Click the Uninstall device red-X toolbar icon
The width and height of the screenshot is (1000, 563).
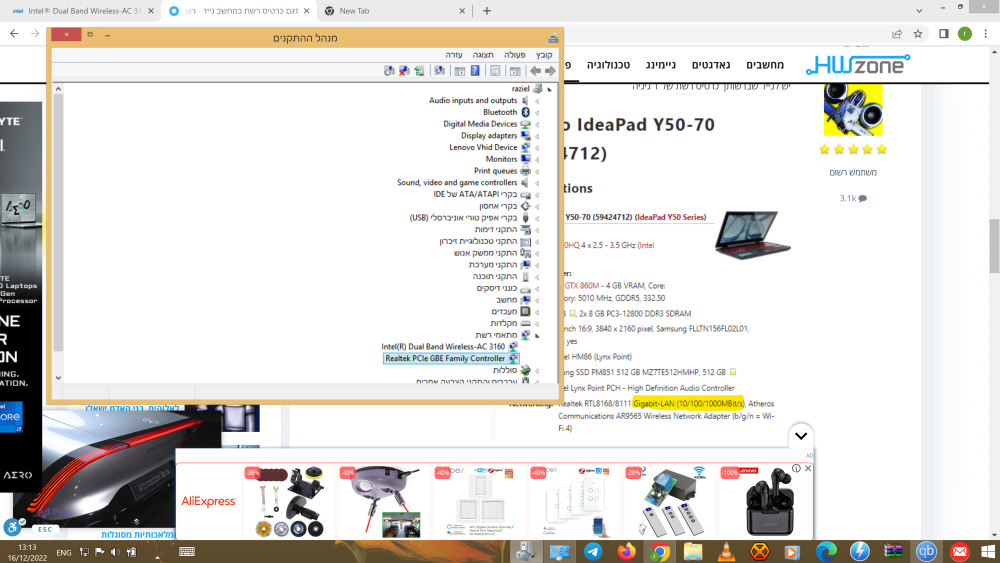pyautogui.click(x=404, y=71)
